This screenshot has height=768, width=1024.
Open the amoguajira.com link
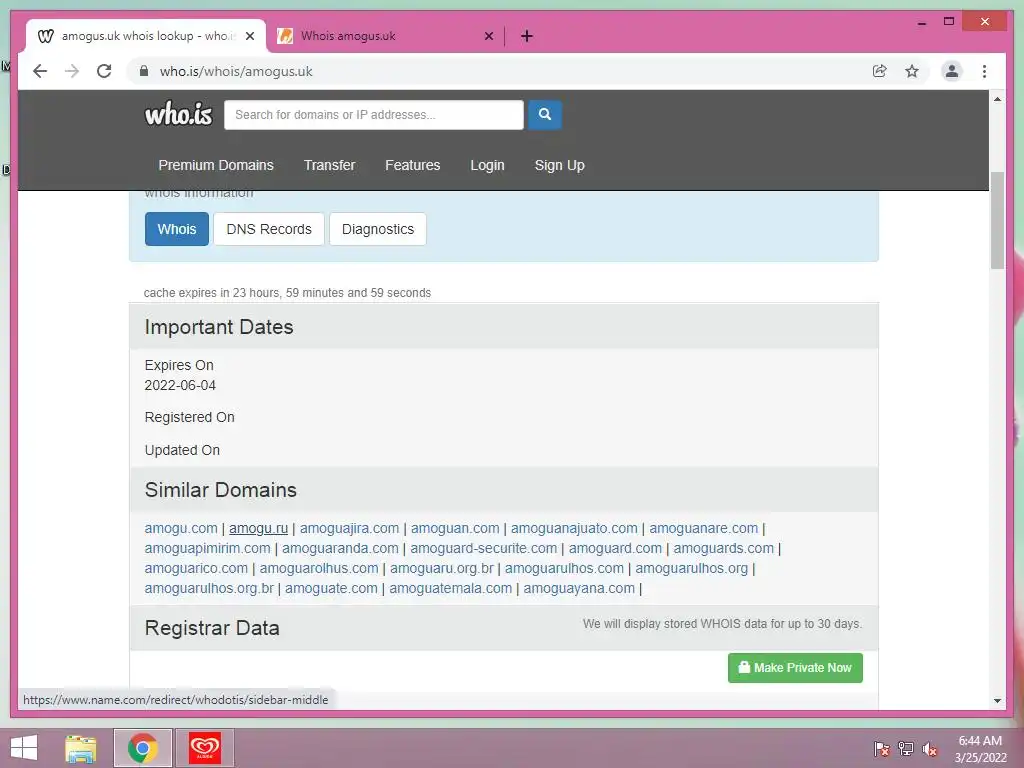click(349, 528)
